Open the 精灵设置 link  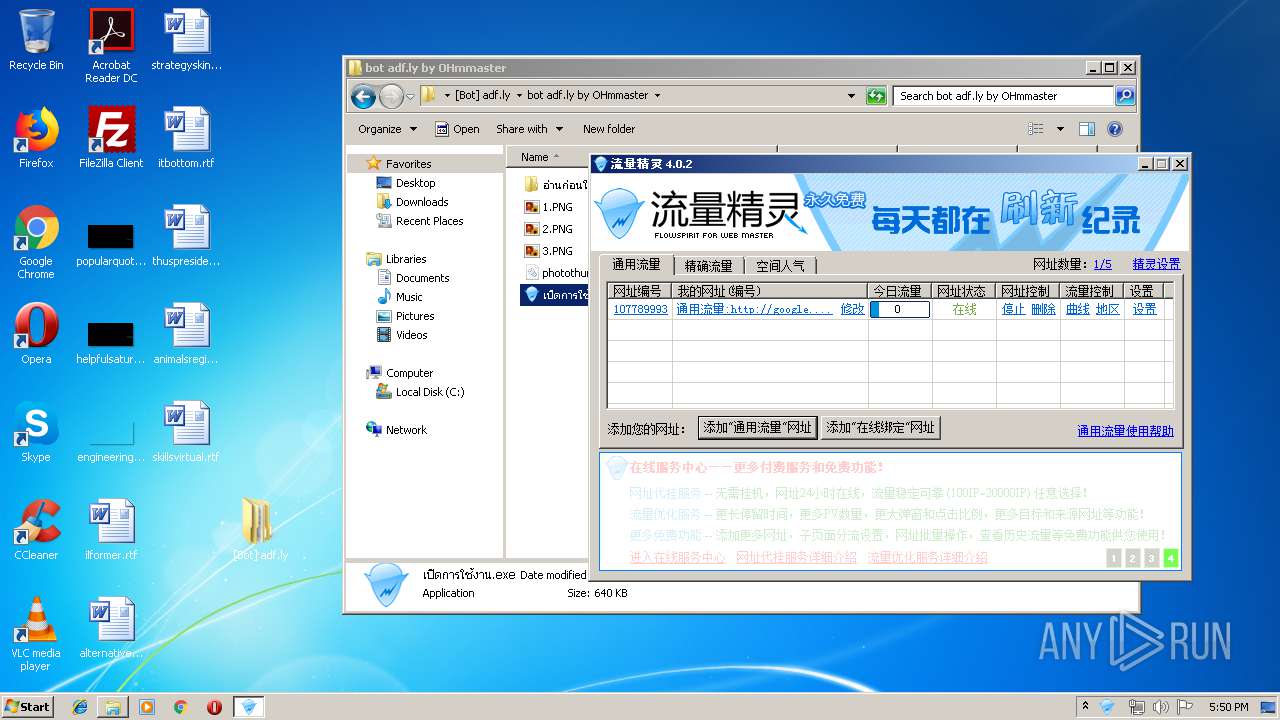coord(1156,264)
